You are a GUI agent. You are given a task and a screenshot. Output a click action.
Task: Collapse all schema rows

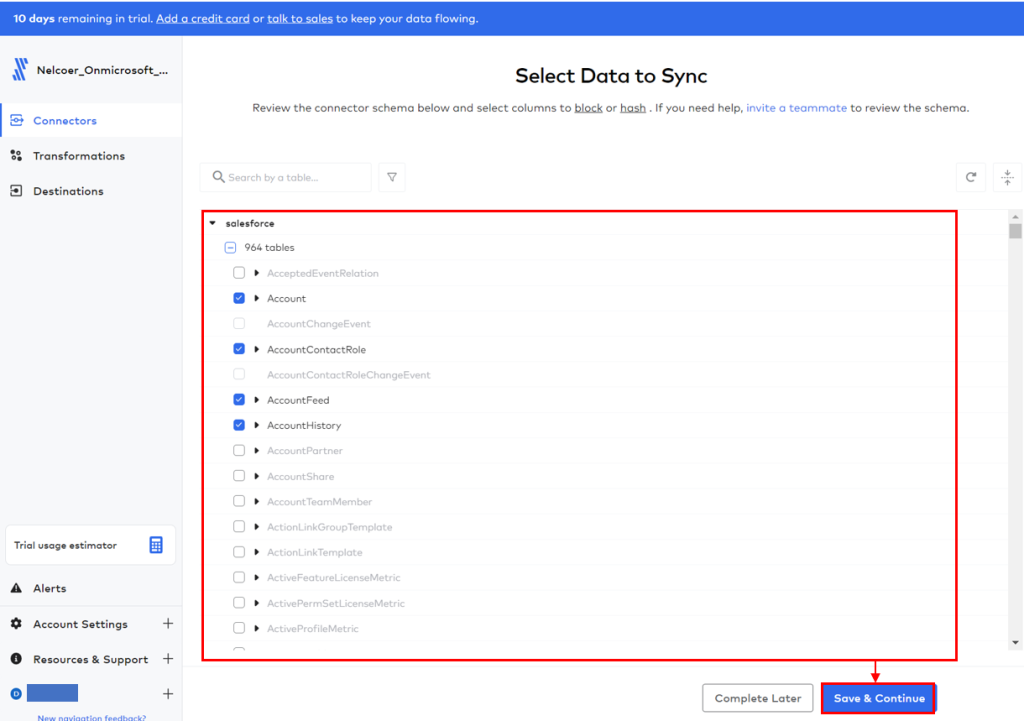(1007, 177)
